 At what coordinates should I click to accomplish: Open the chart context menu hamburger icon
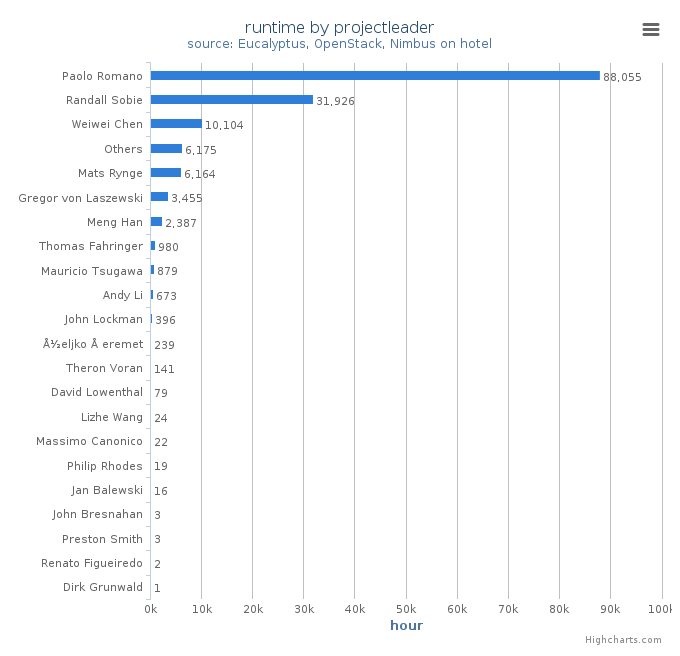click(651, 29)
